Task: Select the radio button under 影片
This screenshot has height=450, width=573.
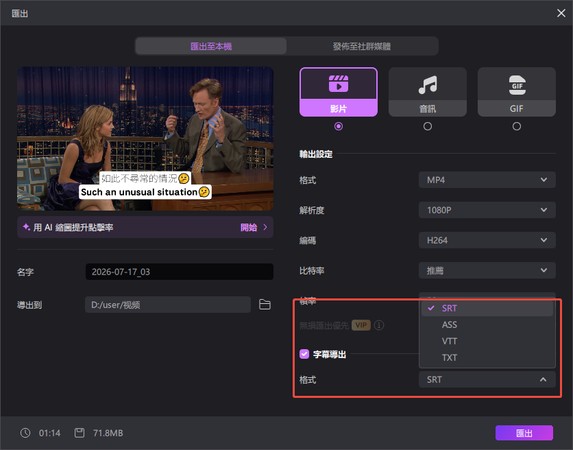Action: [338, 126]
